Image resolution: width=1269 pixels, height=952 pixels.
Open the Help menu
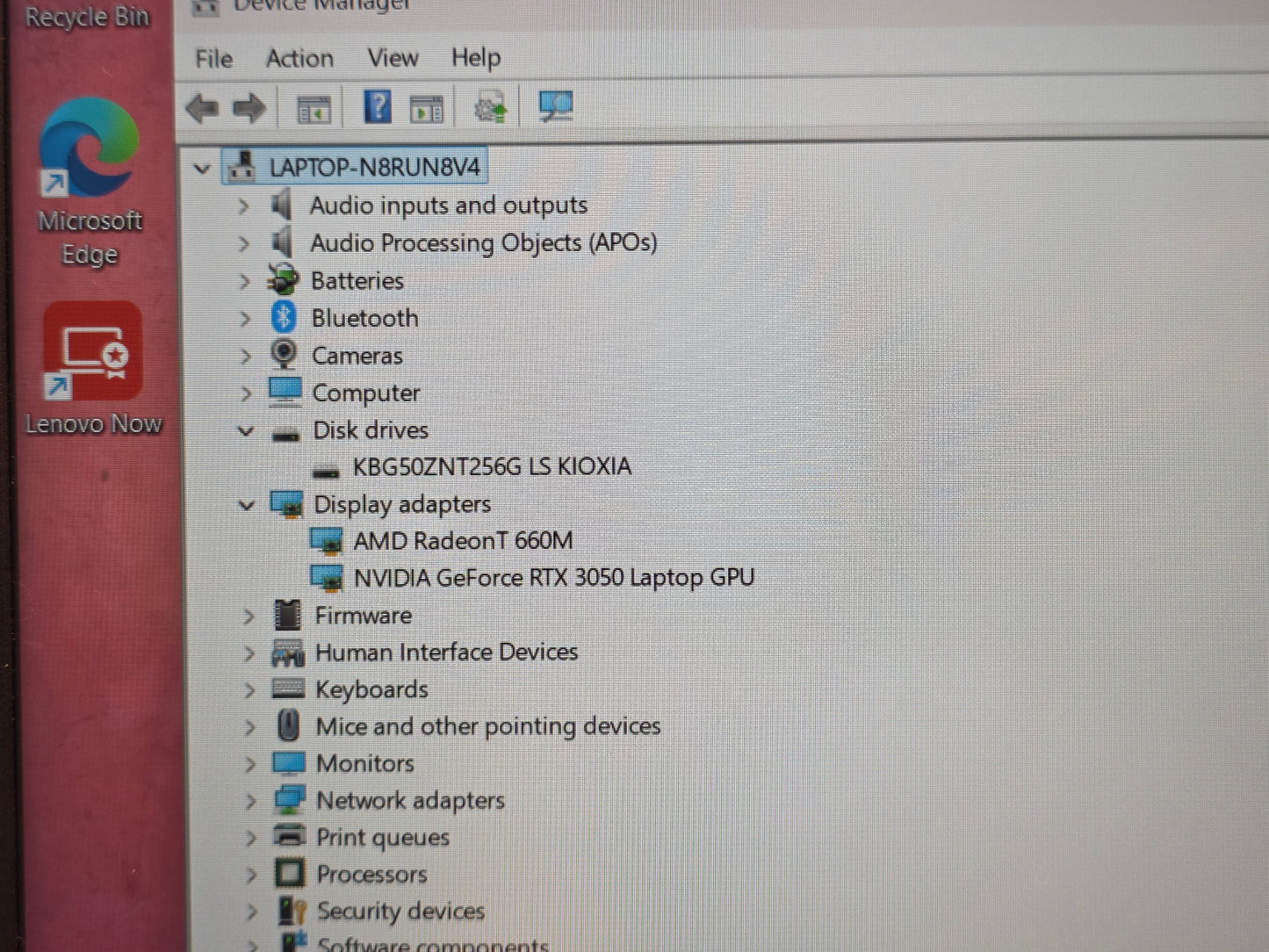[476, 58]
